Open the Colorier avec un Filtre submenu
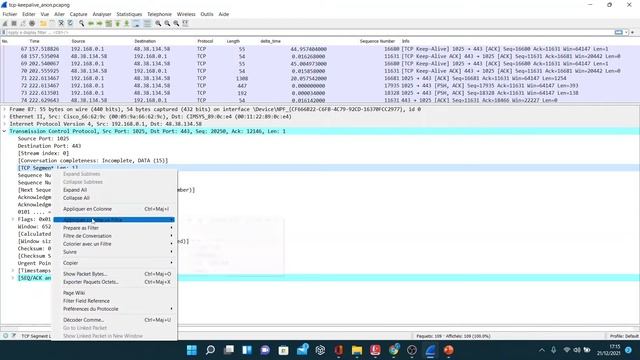 pyautogui.click(x=114, y=244)
